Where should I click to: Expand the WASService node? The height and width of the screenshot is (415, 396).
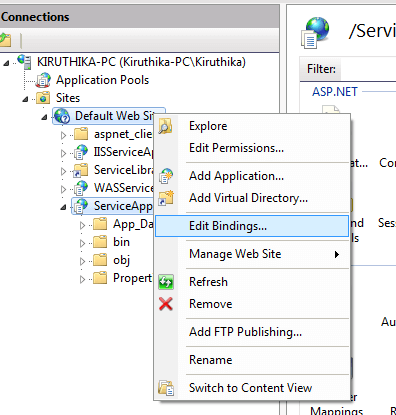click(x=63, y=189)
